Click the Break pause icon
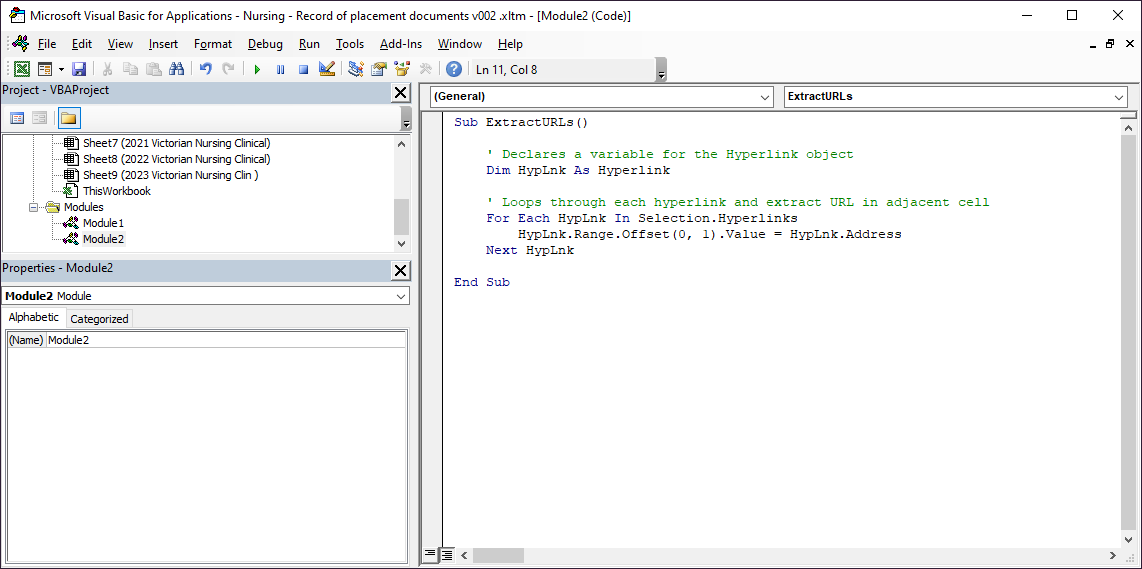 point(280,69)
